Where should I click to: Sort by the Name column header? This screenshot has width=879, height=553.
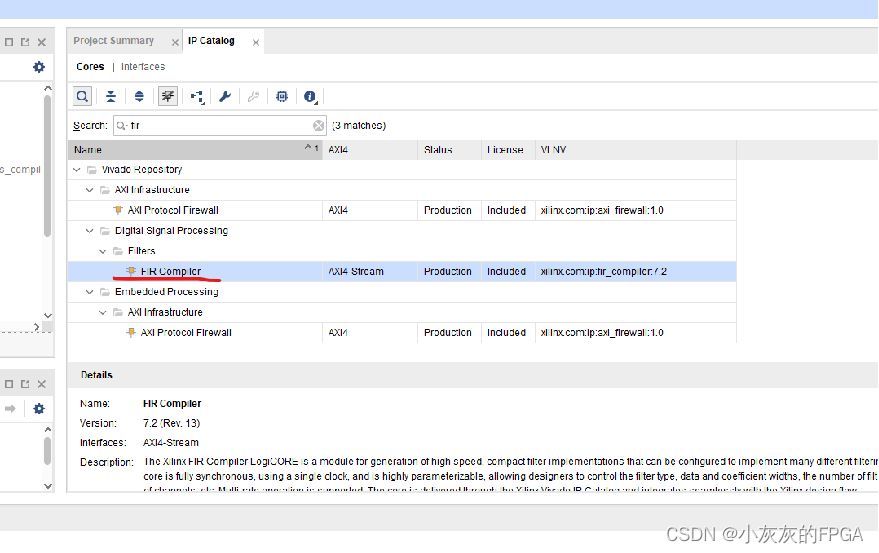[x=195, y=150]
